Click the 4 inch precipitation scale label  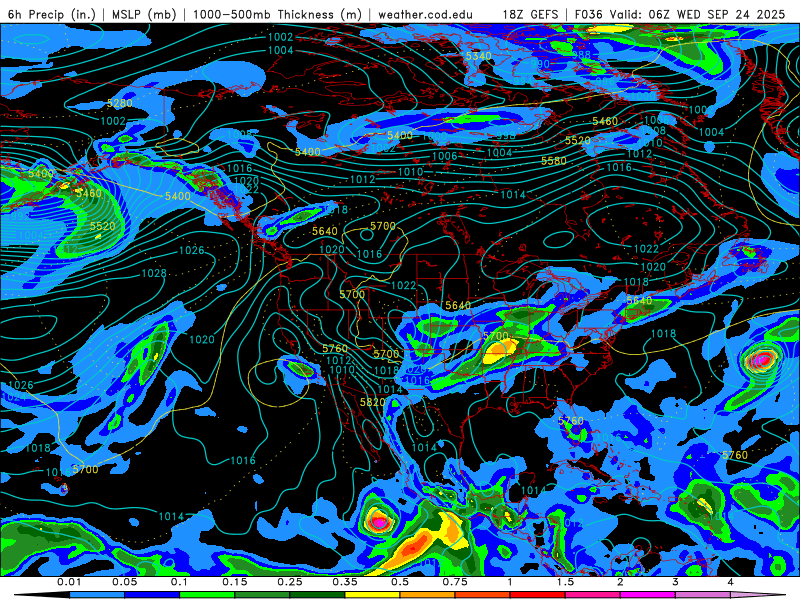730,582
